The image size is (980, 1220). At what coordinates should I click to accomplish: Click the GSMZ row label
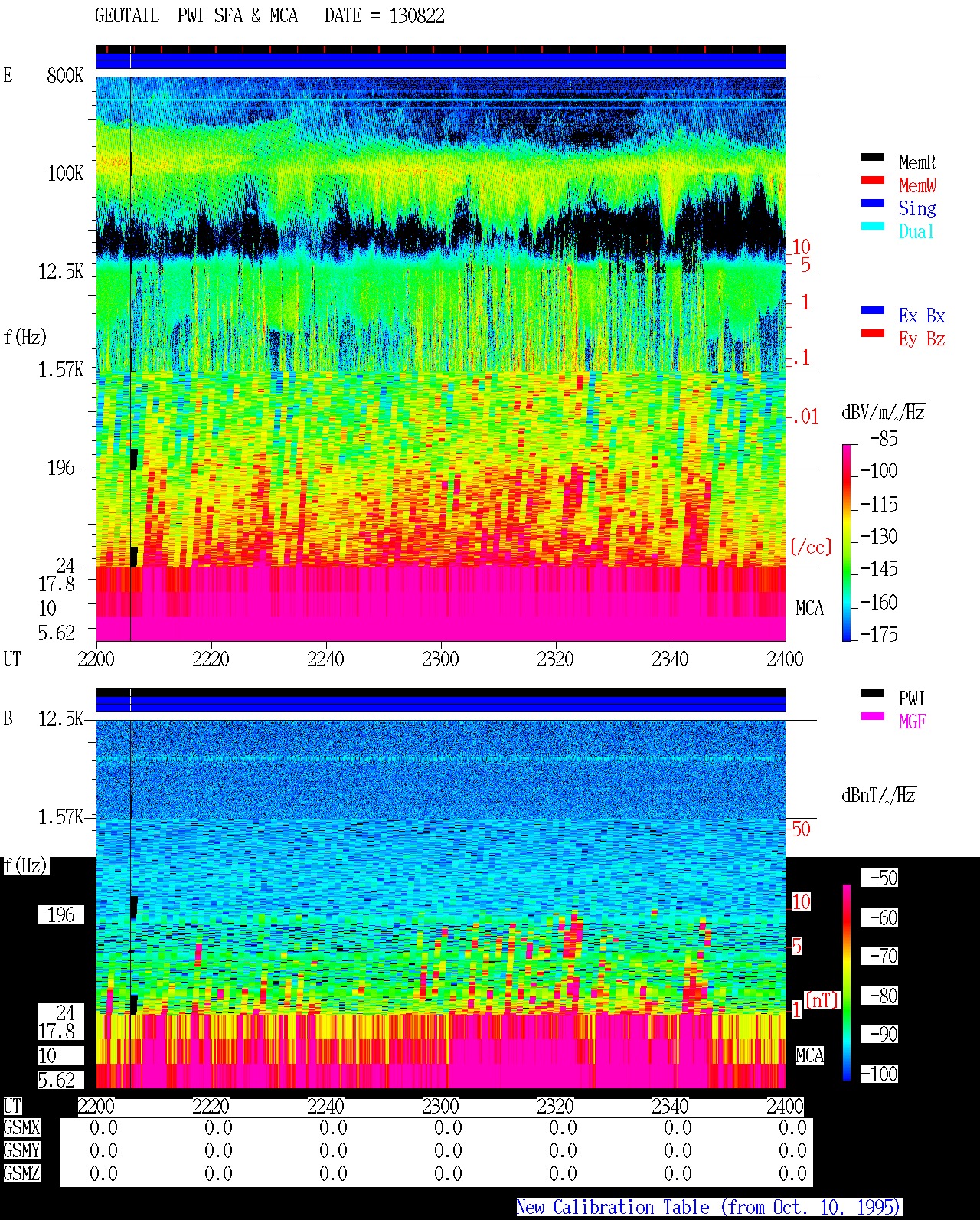(21, 1173)
